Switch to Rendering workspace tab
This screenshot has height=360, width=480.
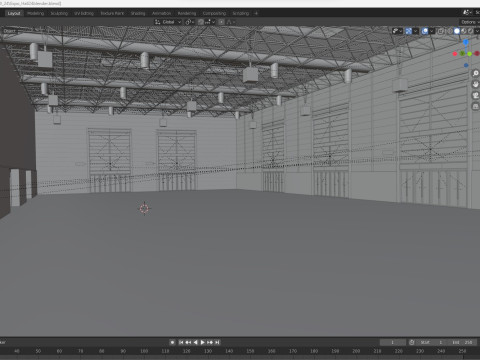pos(187,13)
